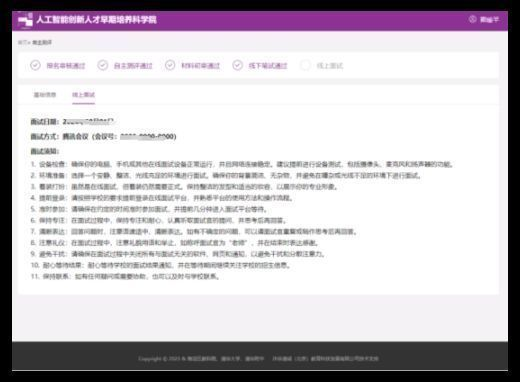The width and height of the screenshot is (520, 382).
Task: Go to 首页 in the breadcrumb
Action: [x=23, y=42]
